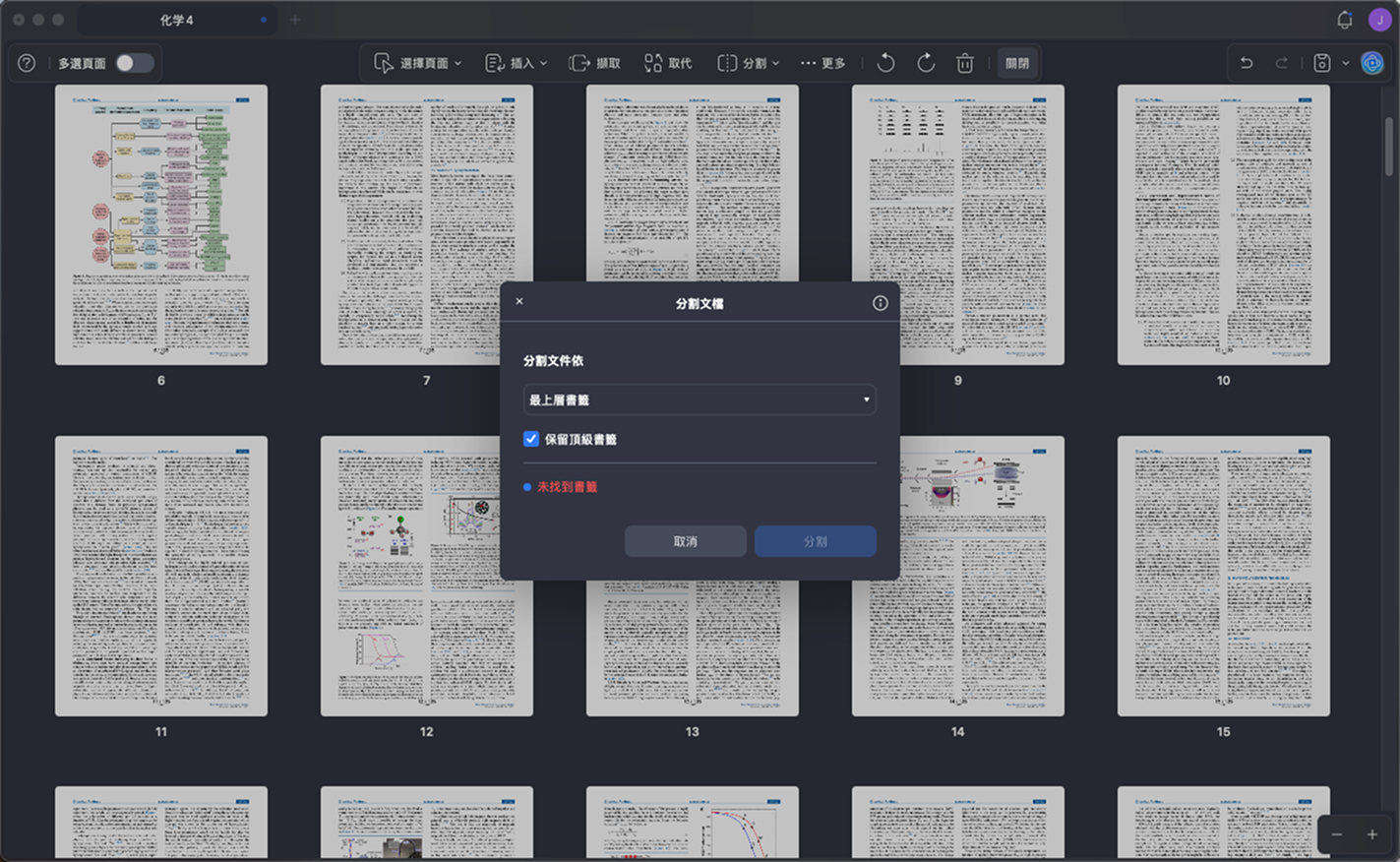Select page 11 thumbnail
Image resolution: width=1400 pixels, height=862 pixels.
click(x=161, y=576)
